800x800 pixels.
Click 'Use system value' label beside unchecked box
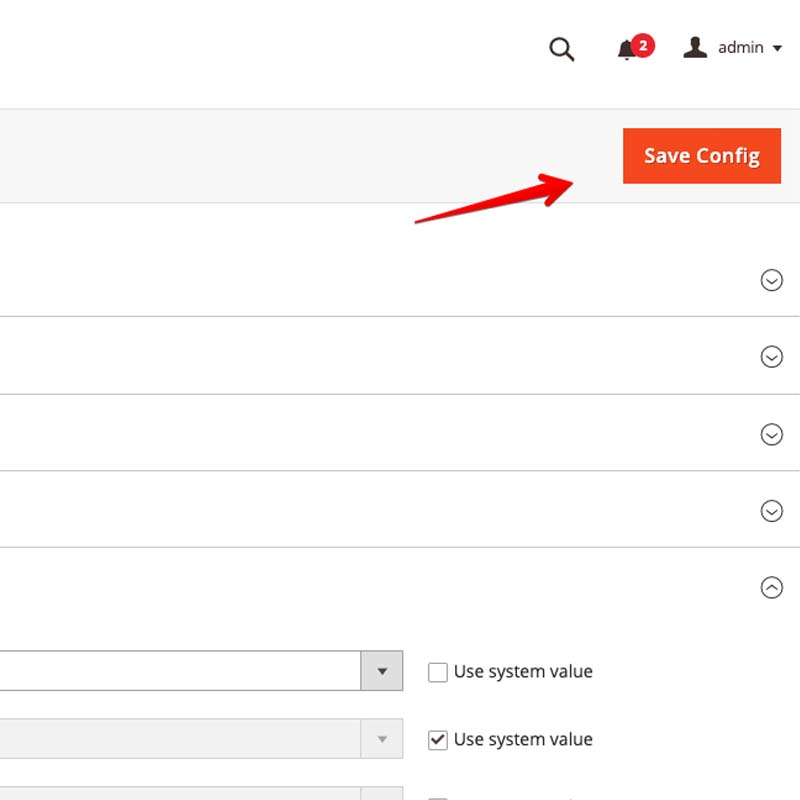pos(523,672)
